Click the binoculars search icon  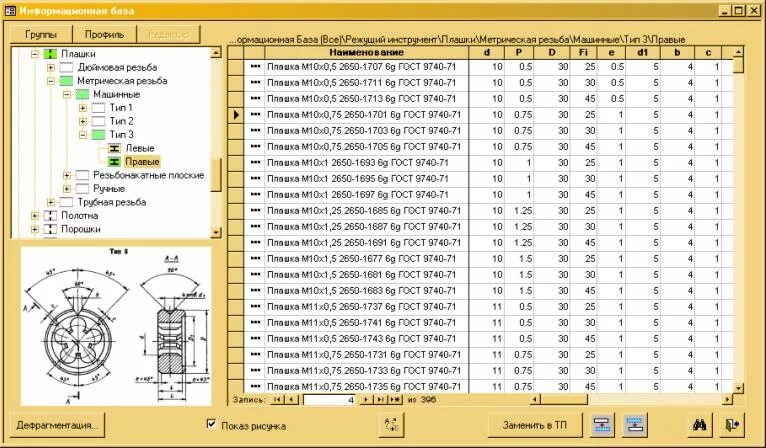tap(700, 425)
